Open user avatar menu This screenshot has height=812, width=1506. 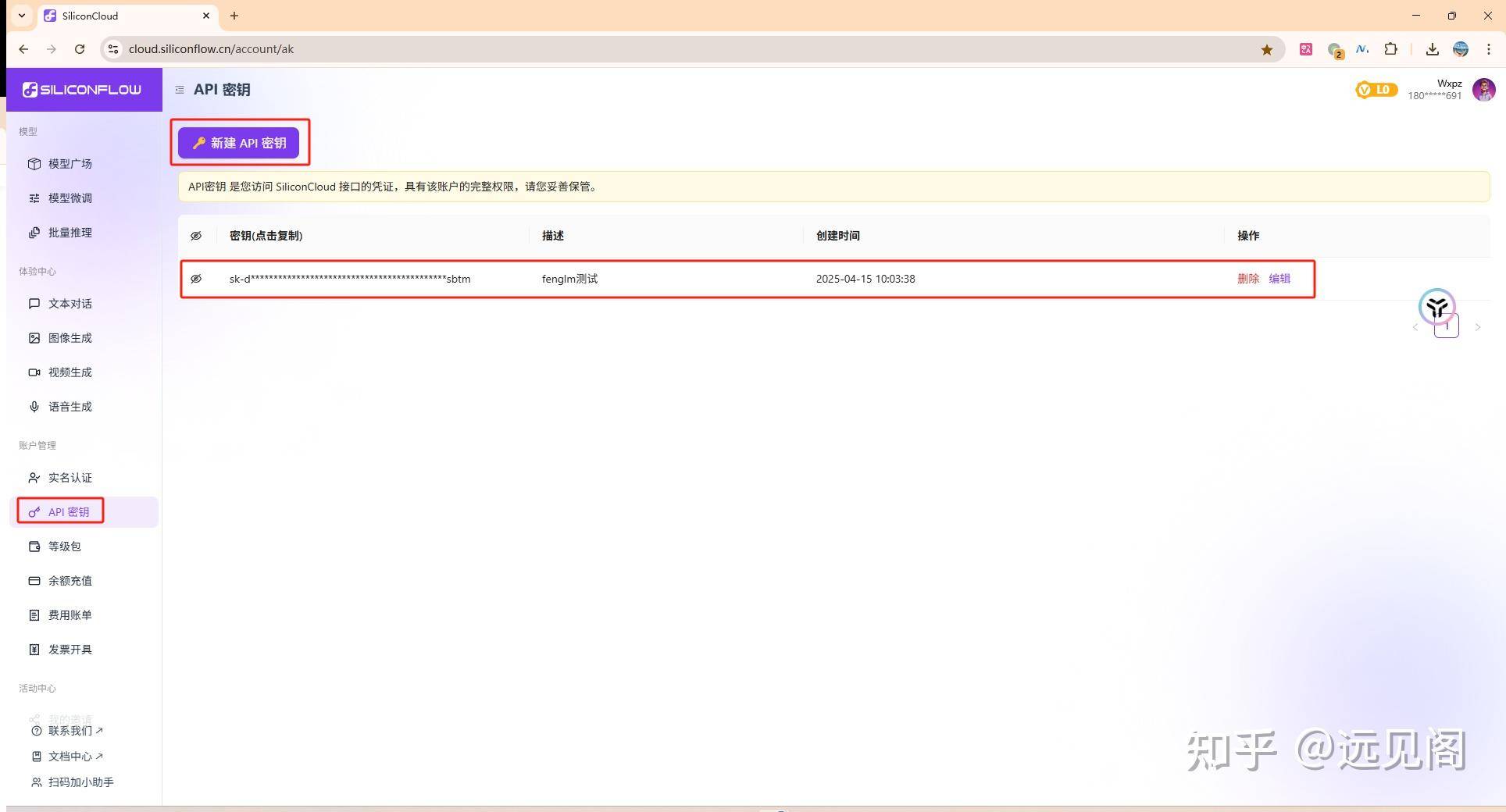pos(1483,90)
